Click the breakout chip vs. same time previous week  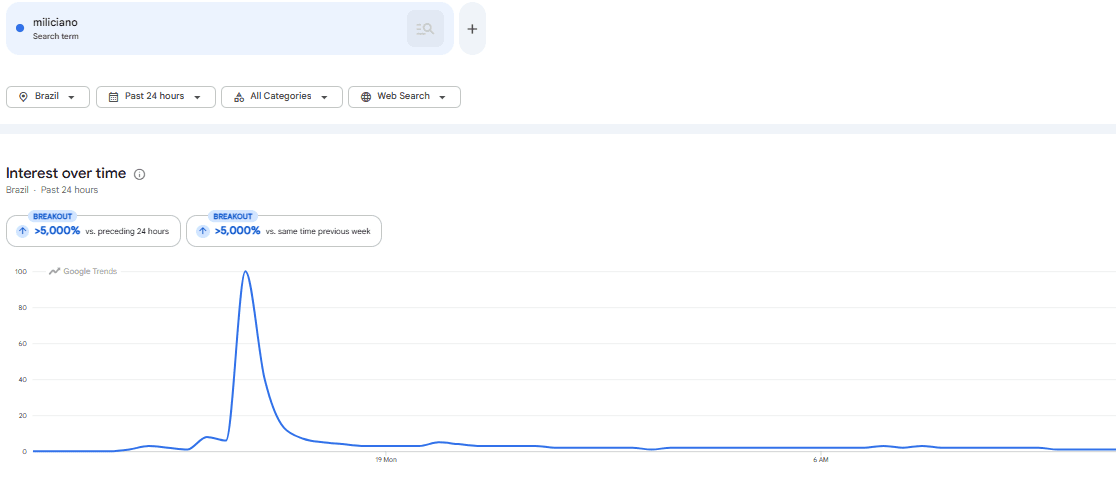click(x=284, y=230)
